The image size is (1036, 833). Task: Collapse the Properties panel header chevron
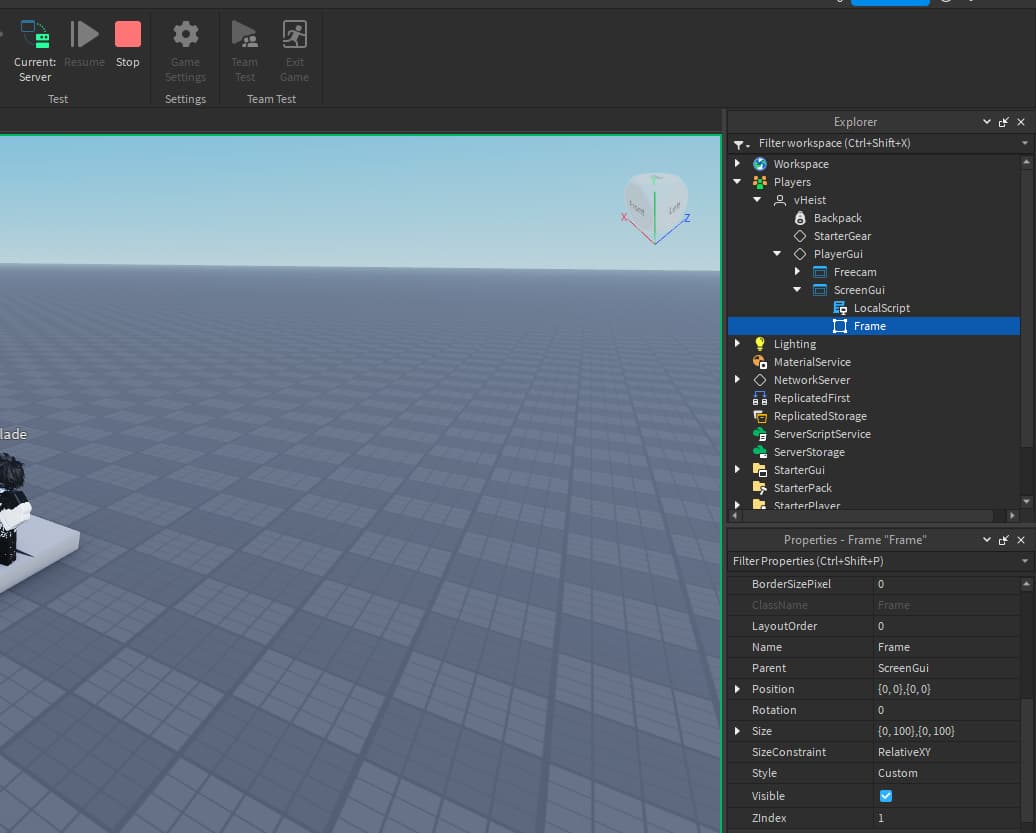pyautogui.click(x=986, y=539)
